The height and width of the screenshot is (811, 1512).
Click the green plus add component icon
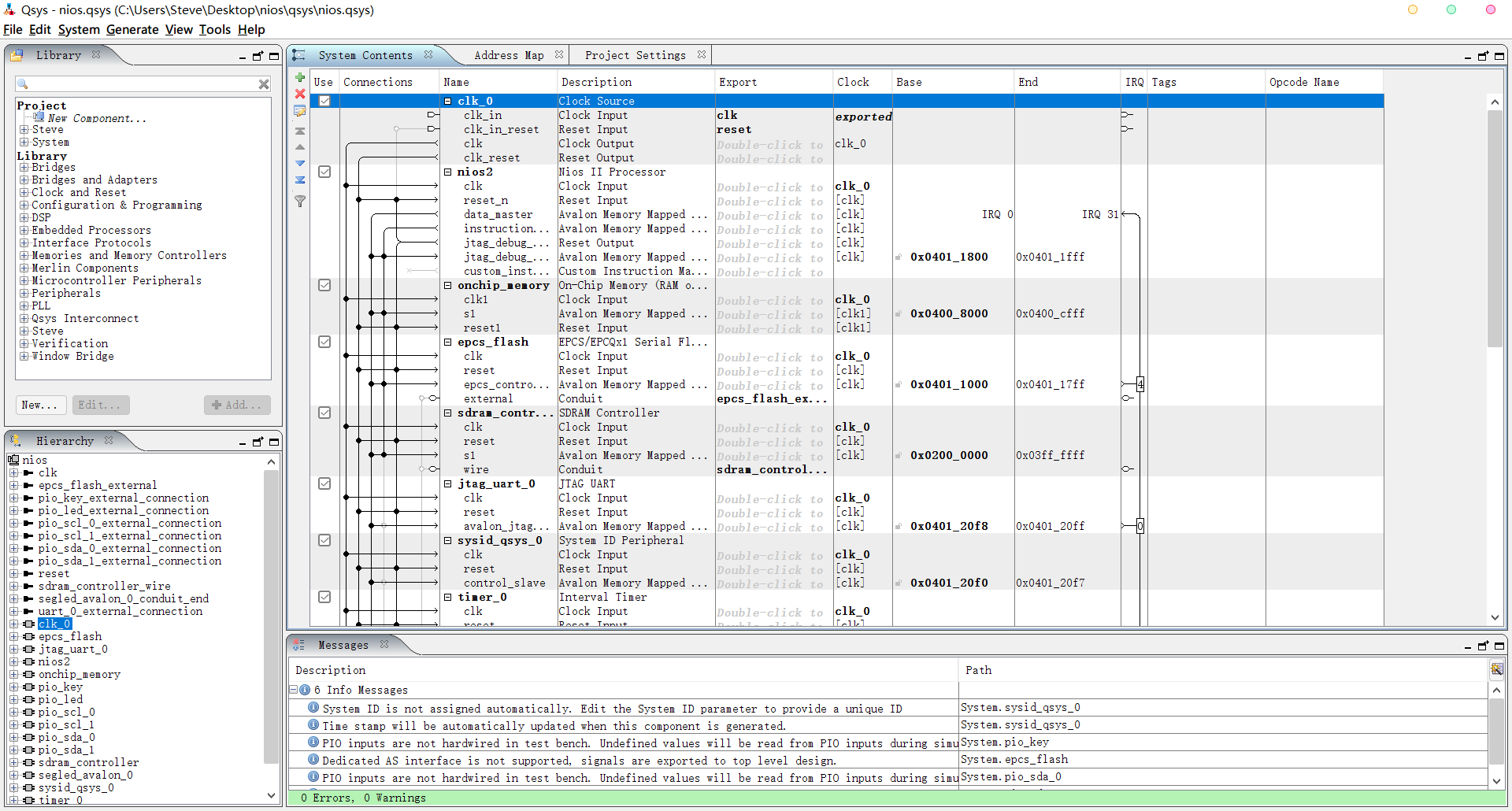coord(300,77)
